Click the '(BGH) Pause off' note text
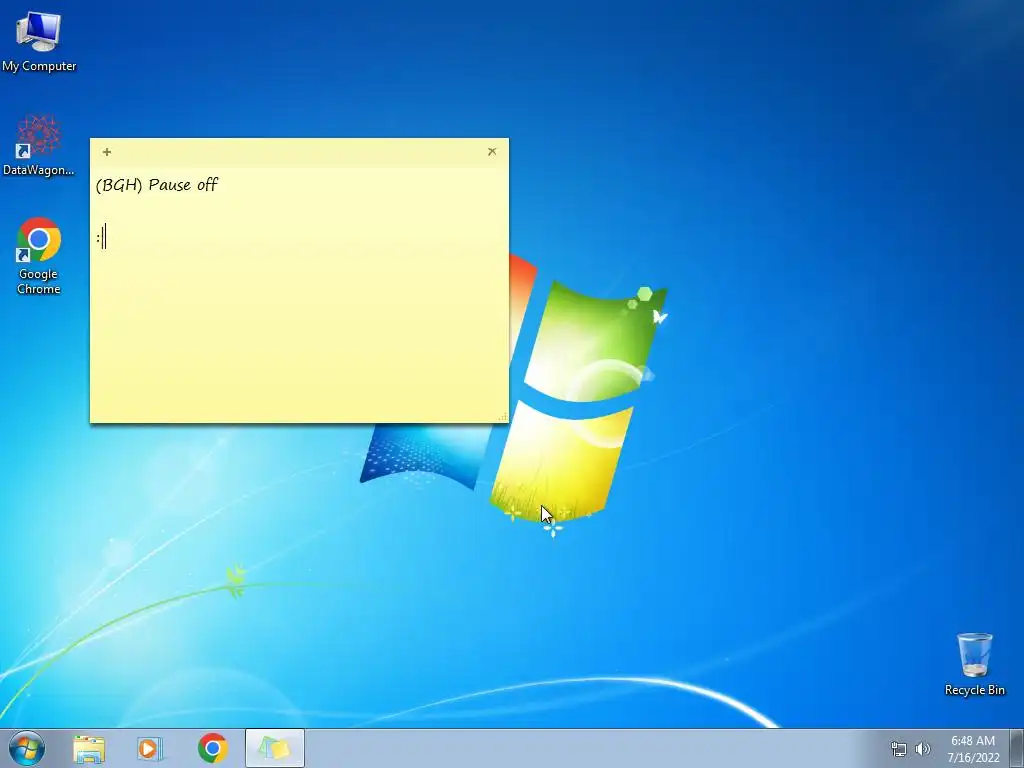The image size is (1024, 768). 157,185
